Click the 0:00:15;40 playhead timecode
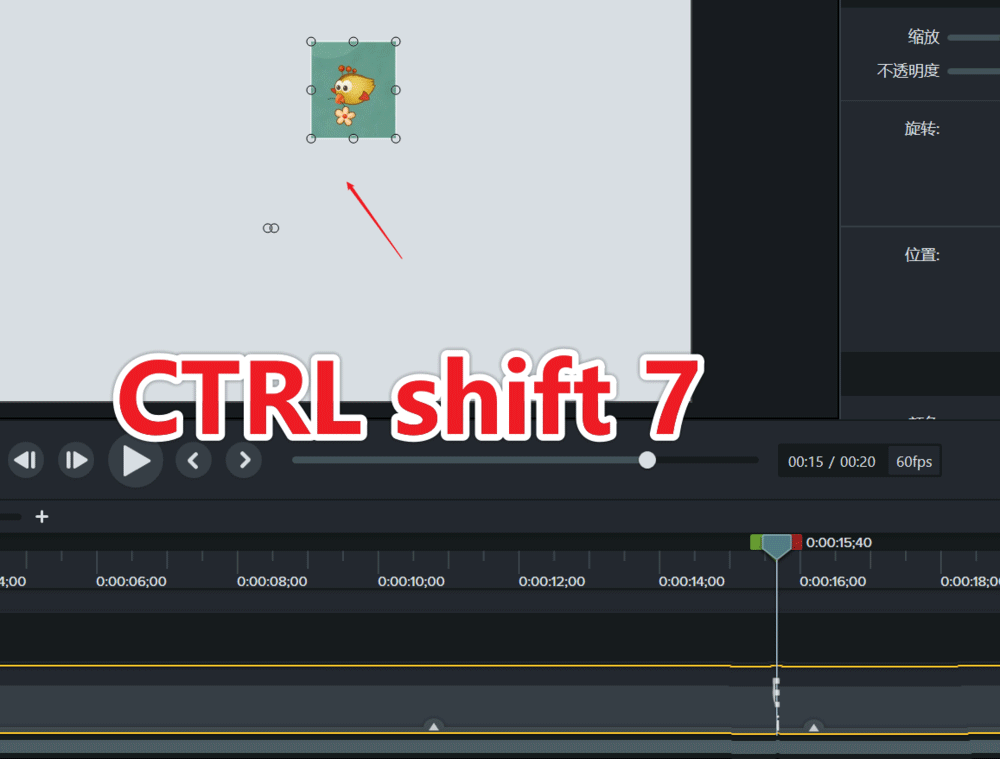The width and height of the screenshot is (1000, 759). pyautogui.click(x=839, y=542)
